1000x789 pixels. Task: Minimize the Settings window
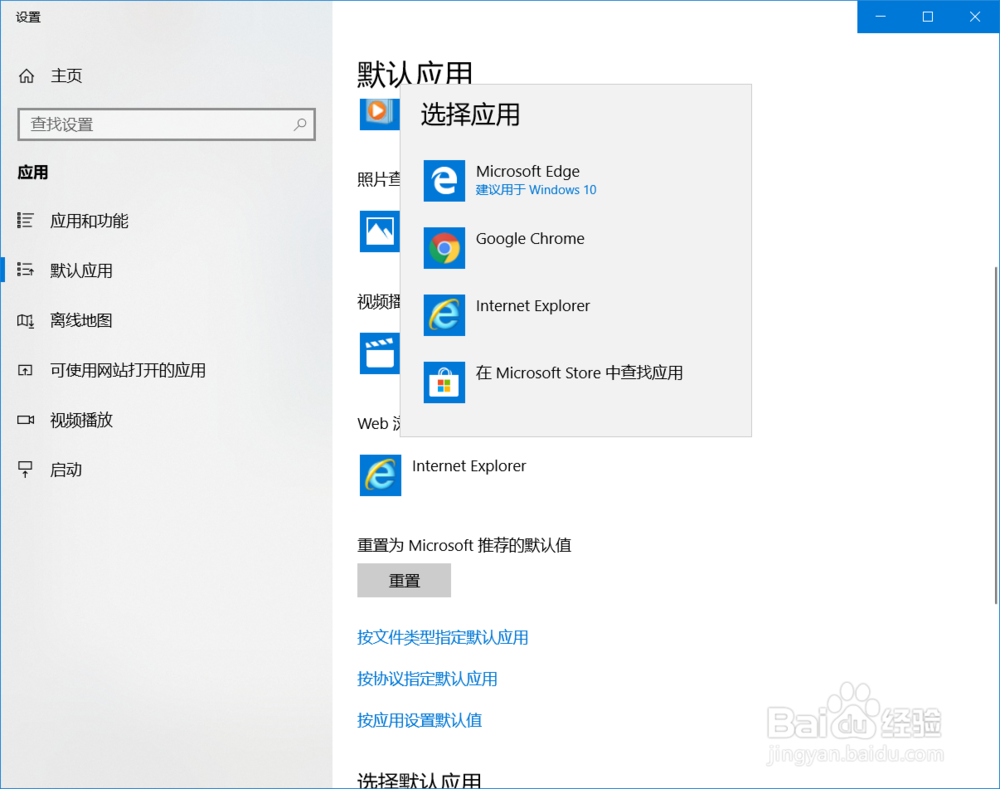[x=881, y=17]
